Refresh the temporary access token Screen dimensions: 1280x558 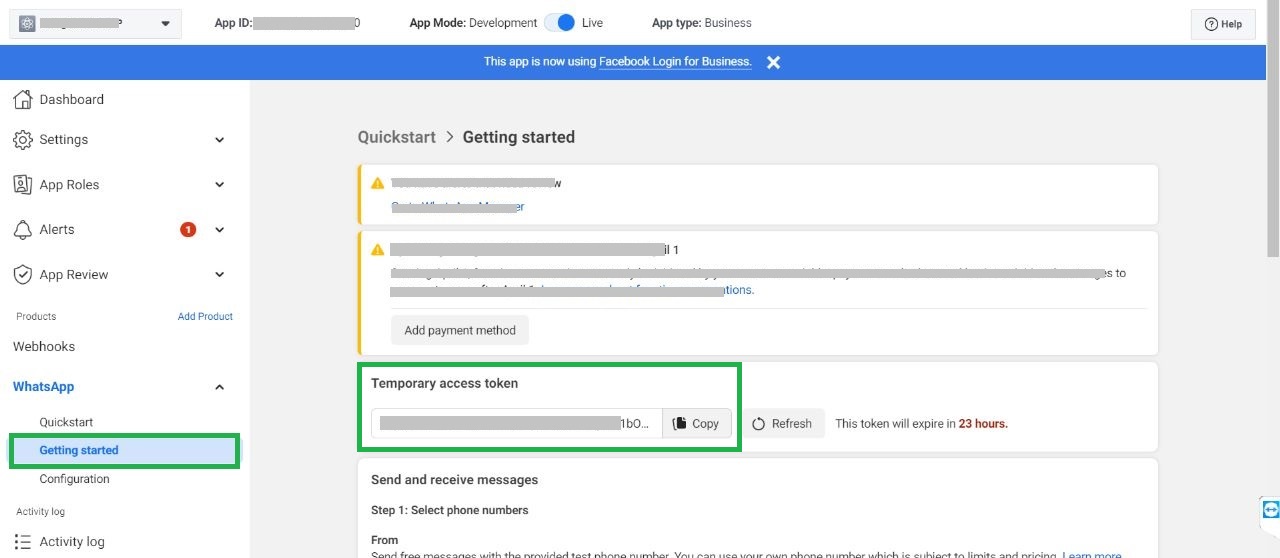coord(782,424)
